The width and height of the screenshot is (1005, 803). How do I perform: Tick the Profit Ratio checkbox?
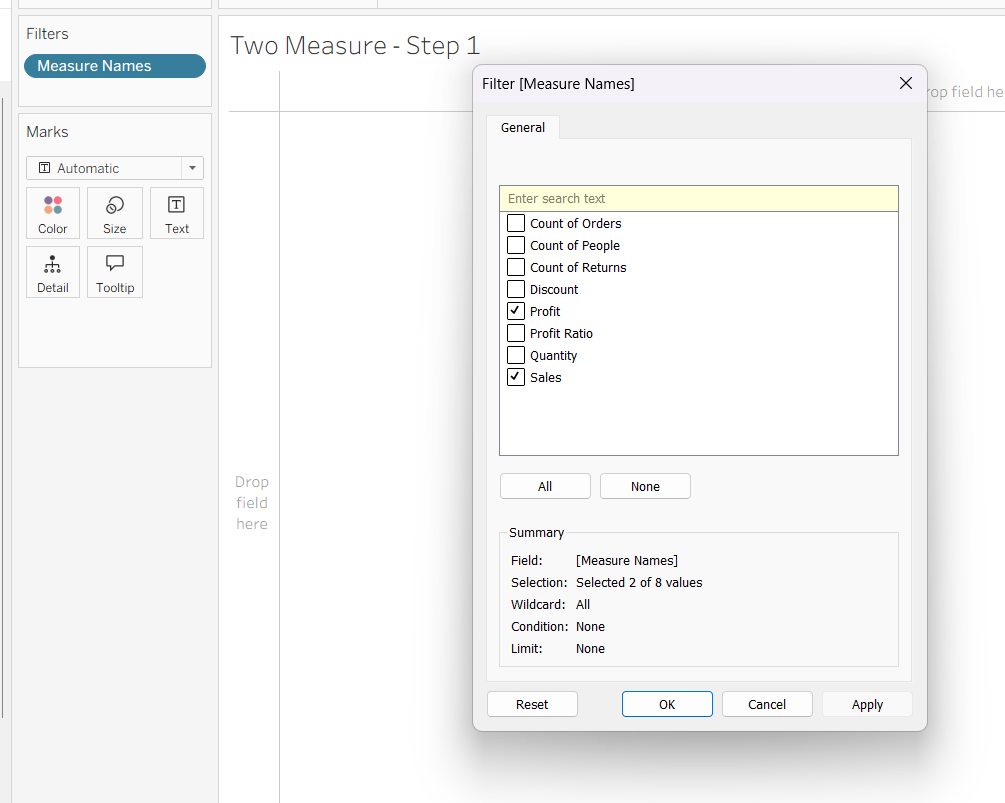(x=516, y=333)
